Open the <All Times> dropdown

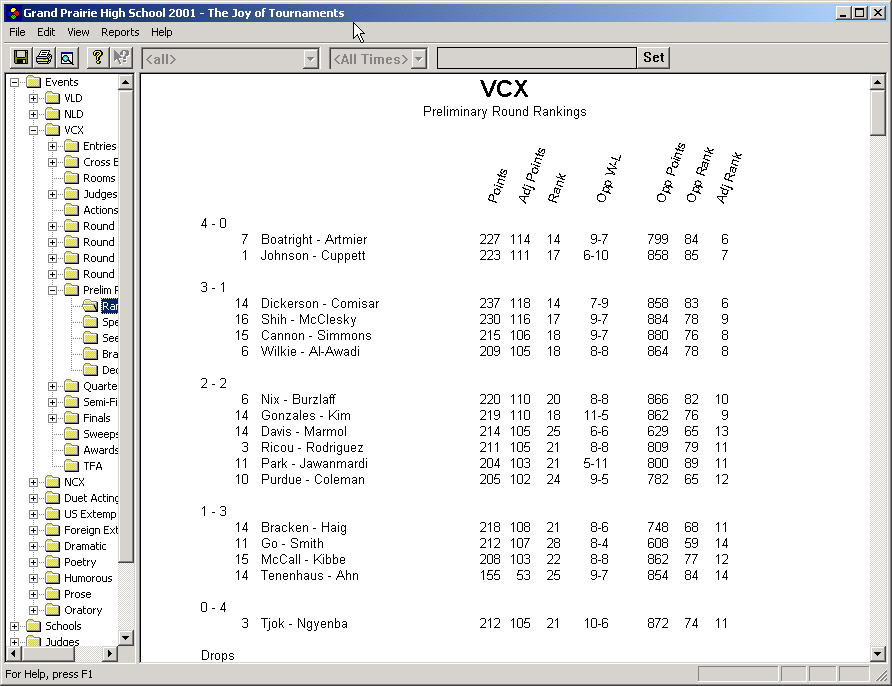[420, 58]
